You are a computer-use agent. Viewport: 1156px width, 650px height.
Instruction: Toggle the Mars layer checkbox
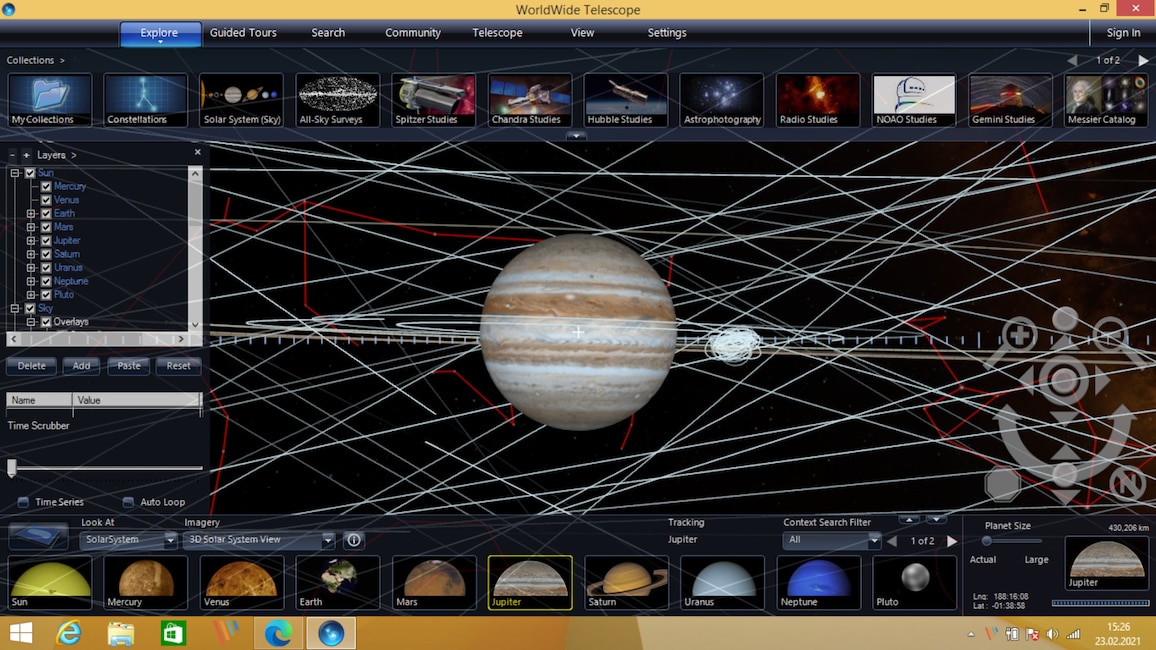(46, 227)
